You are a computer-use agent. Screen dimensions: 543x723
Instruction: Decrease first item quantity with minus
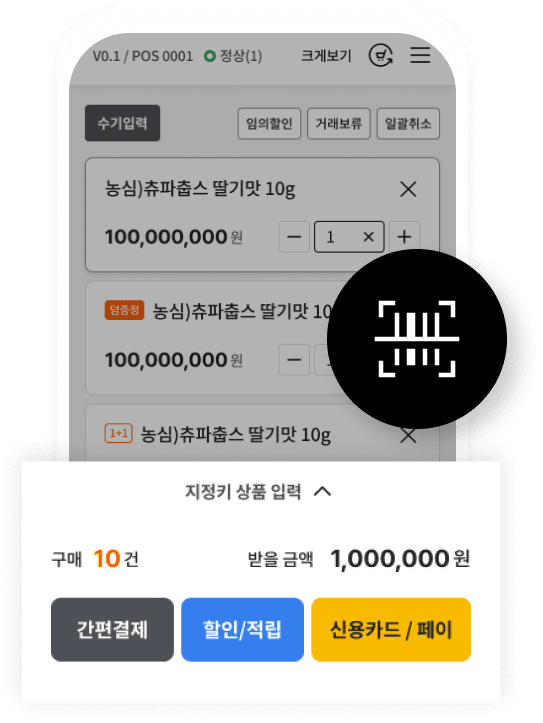[x=294, y=237]
